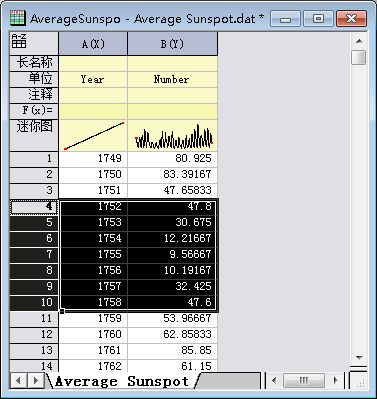The width and height of the screenshot is (377, 399).
Task: Click cell with year 1755
Action: click(x=93, y=255)
